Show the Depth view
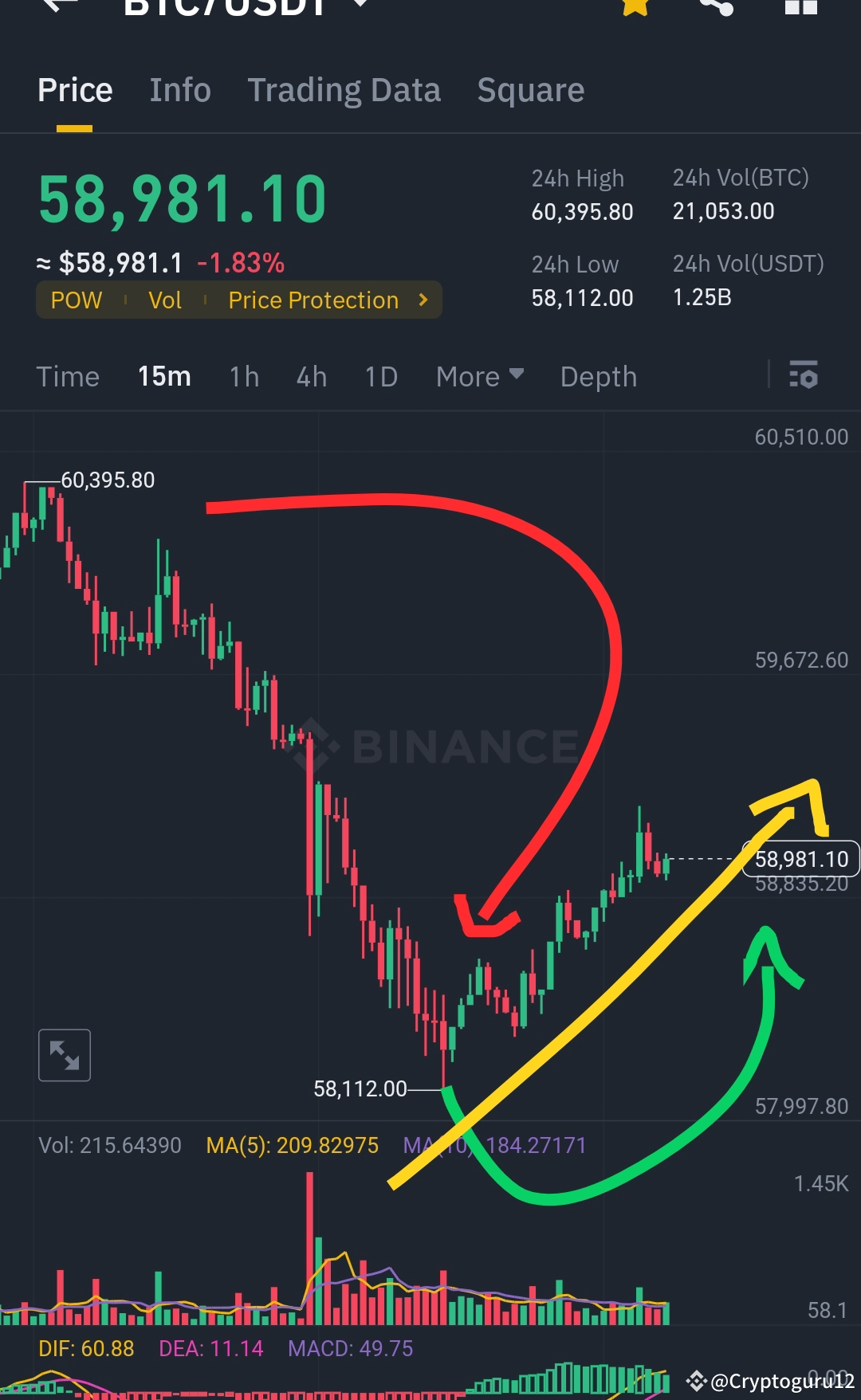This screenshot has height=1400, width=861. coord(598,376)
